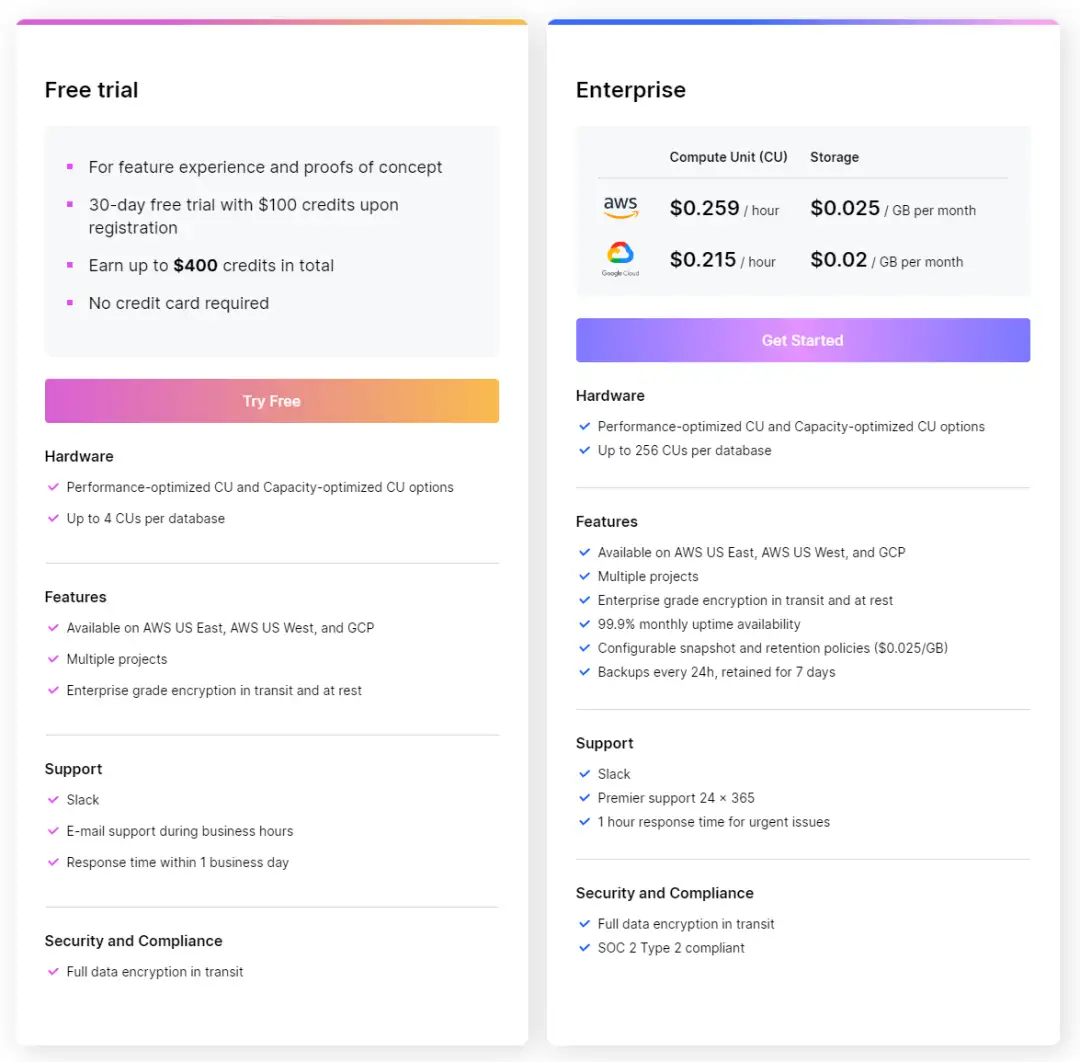
Task: Click the checkmark next to "99.9% monthly uptime availability"
Action: pyautogui.click(x=585, y=624)
